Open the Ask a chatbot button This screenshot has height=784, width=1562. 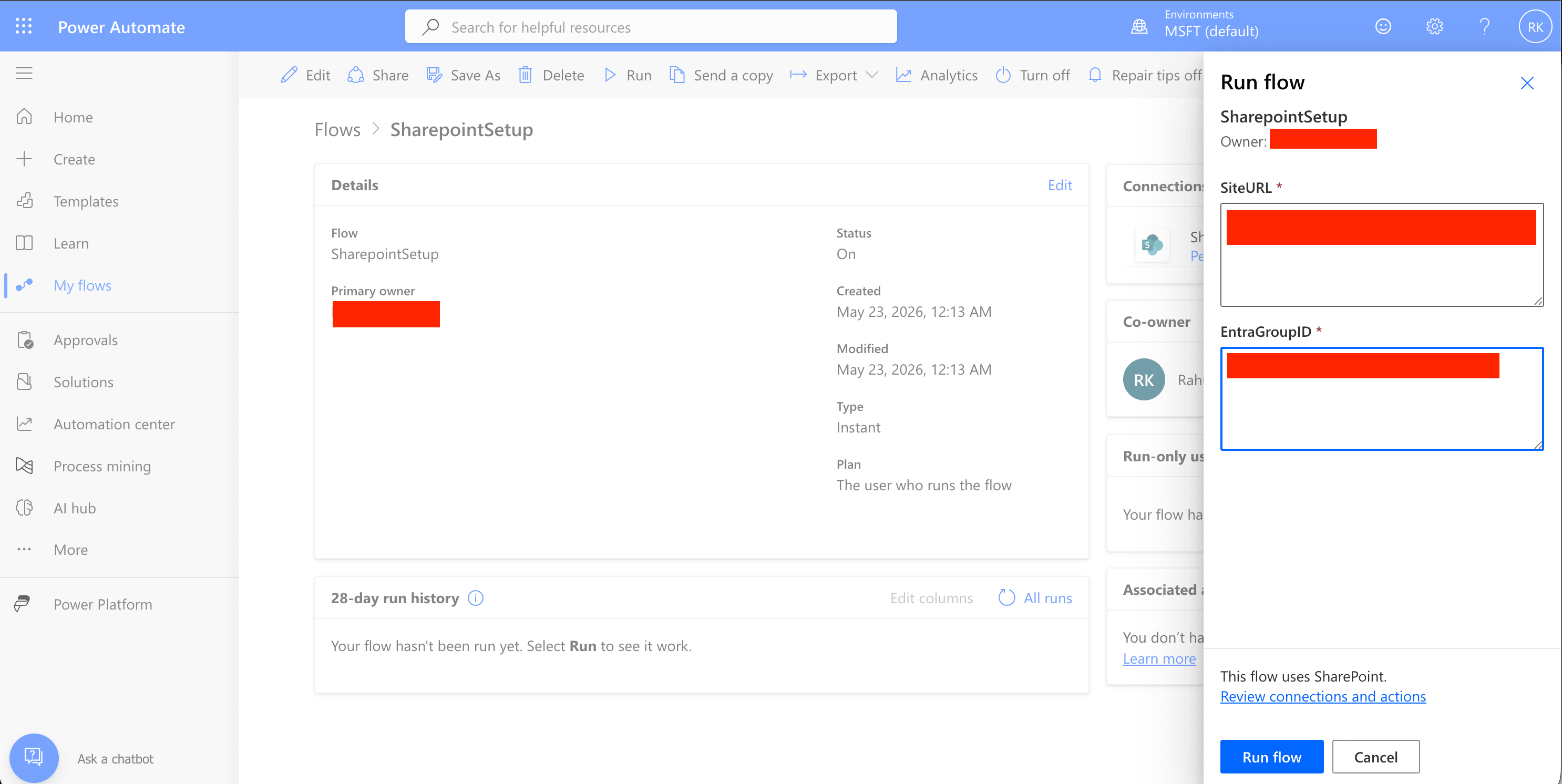point(34,758)
